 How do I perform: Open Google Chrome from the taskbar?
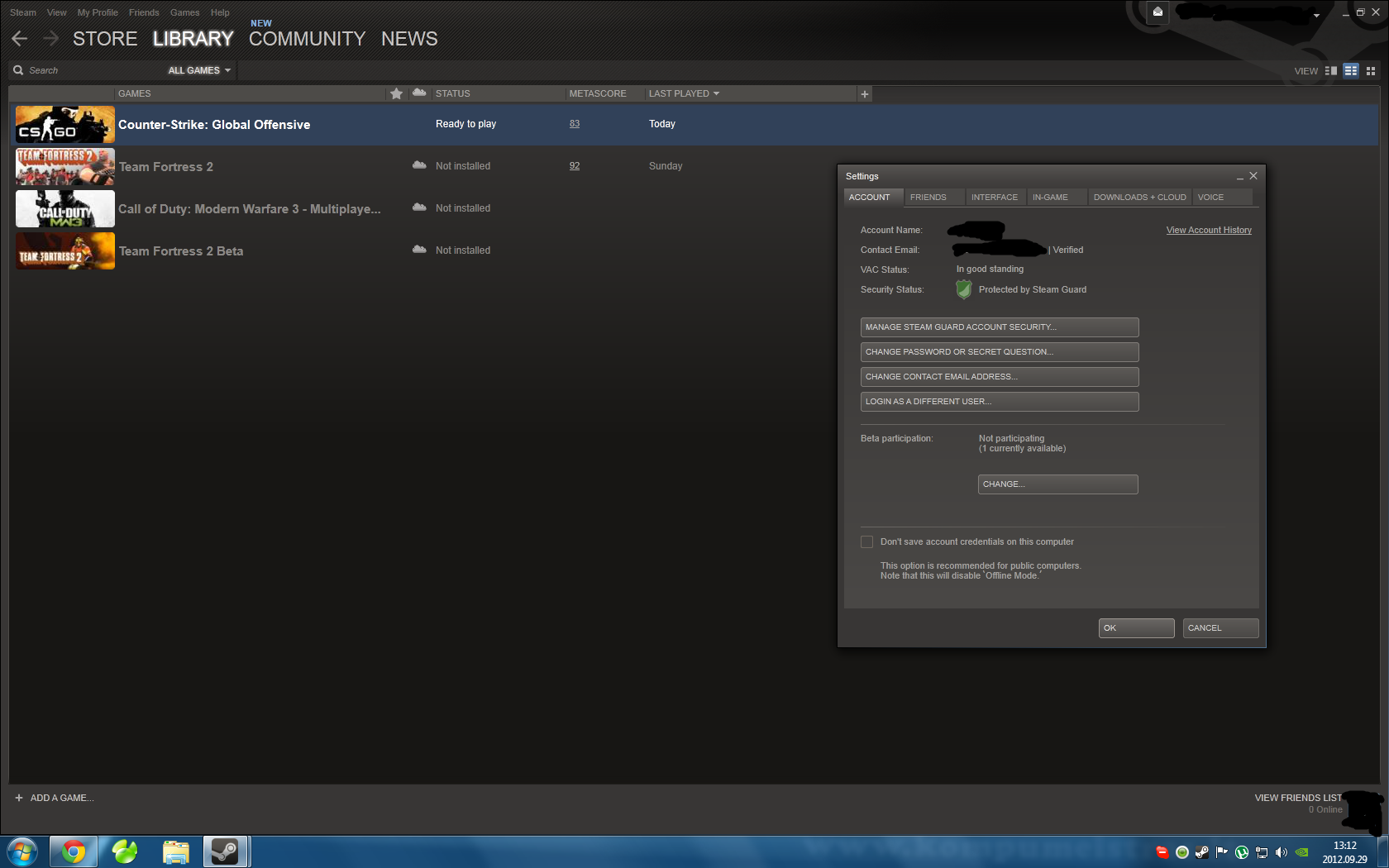click(x=74, y=851)
